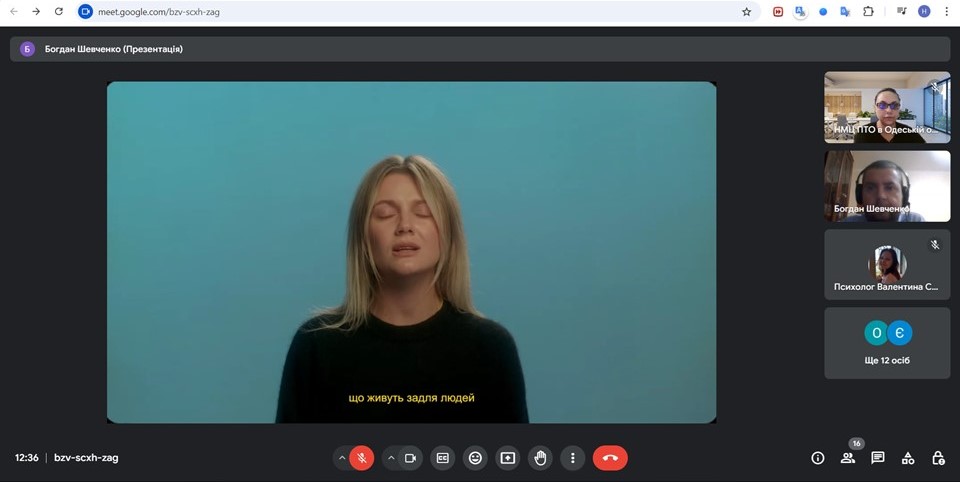Open the activities panel
Image resolution: width=960 pixels, height=482 pixels.
pos(908,458)
